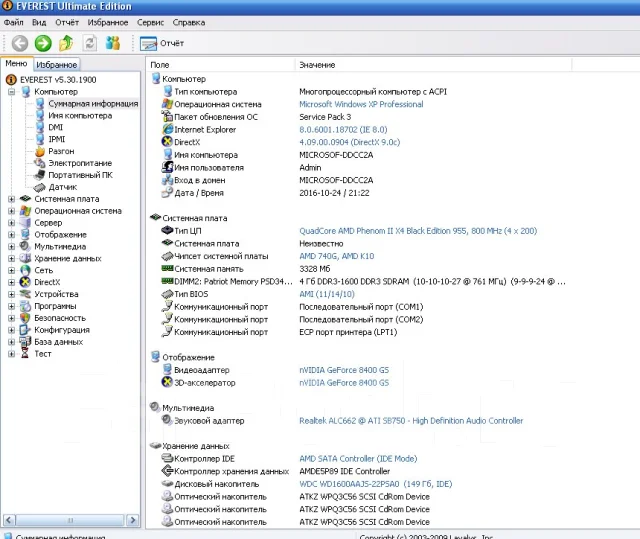Expand the Хранение данных tree node

click(11, 258)
